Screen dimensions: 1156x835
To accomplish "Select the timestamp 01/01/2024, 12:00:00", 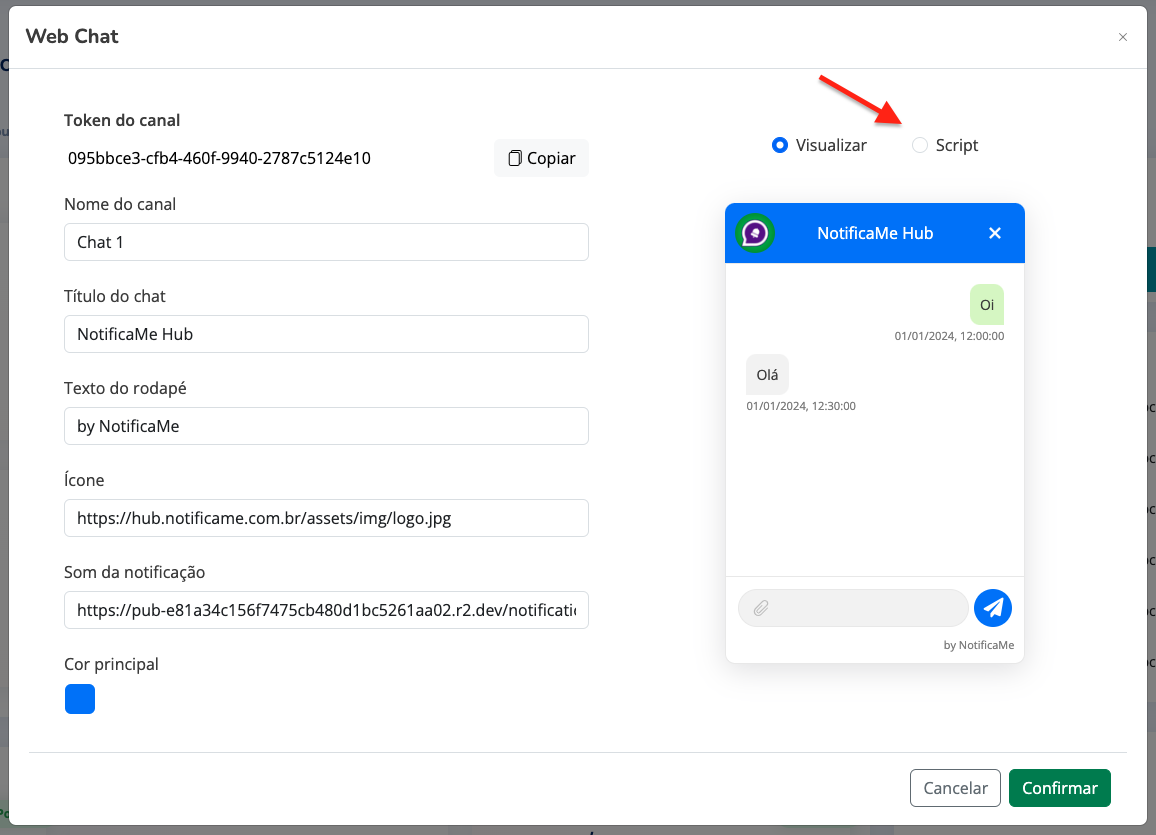I will [949, 336].
